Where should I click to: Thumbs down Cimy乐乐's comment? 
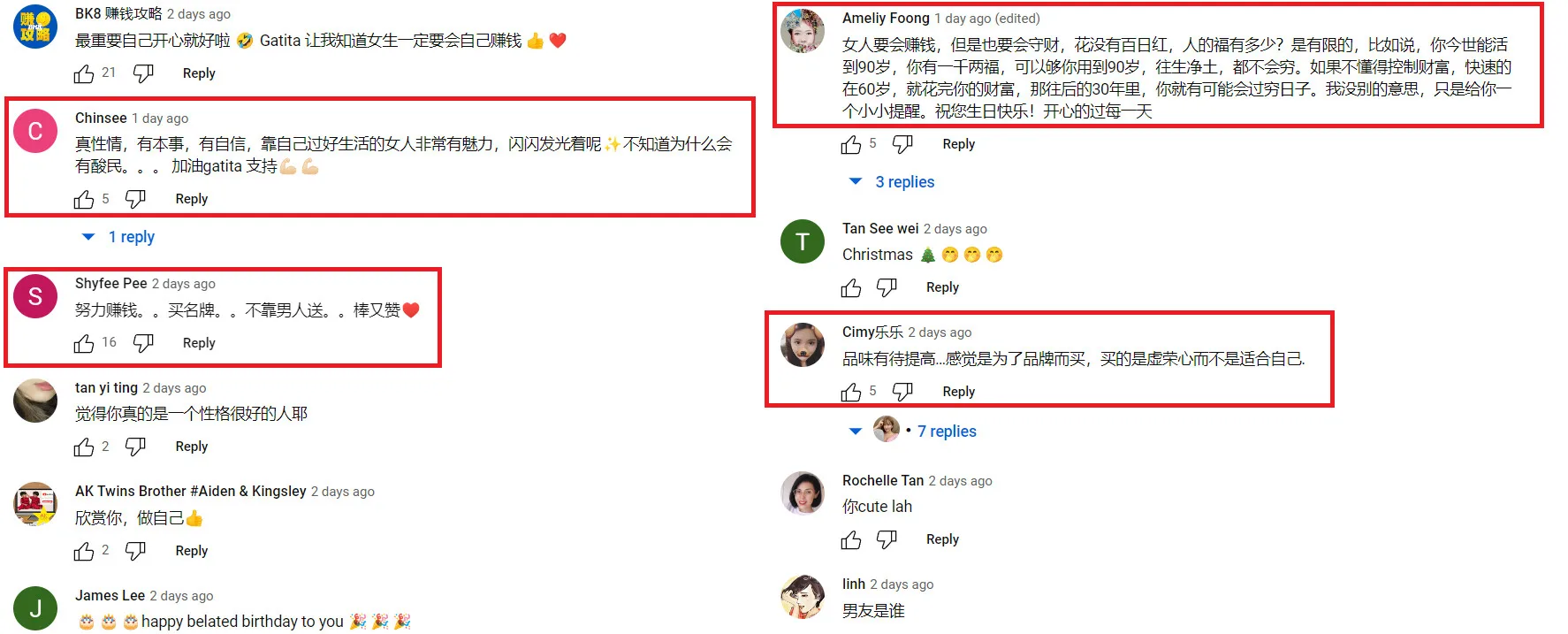point(902,393)
